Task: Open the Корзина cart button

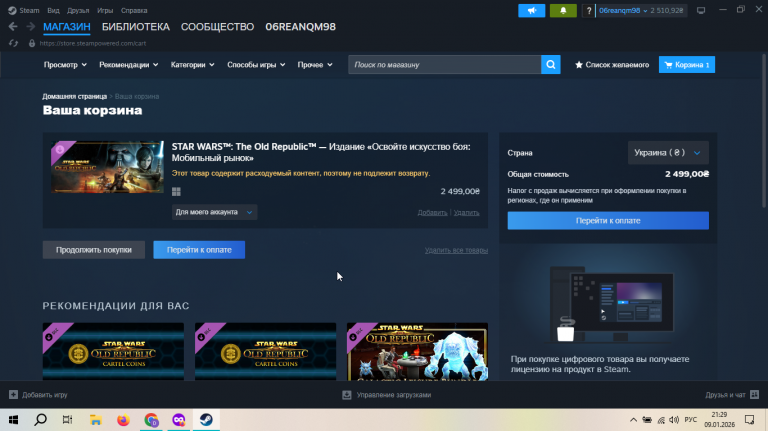Action: (687, 65)
